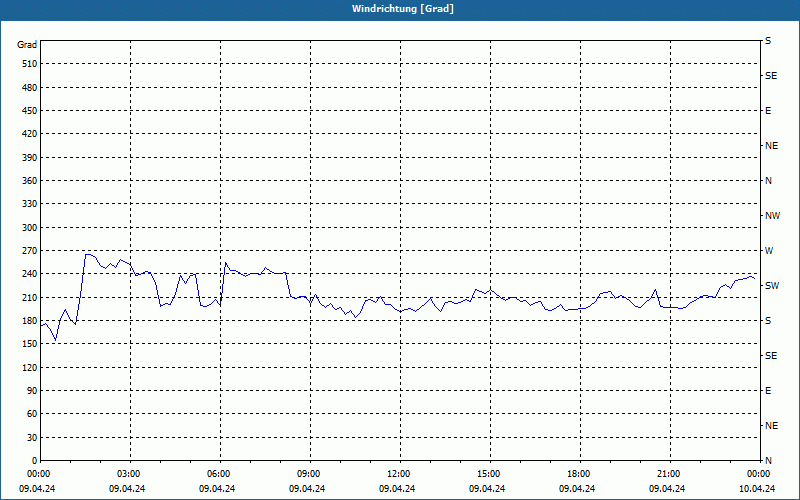This screenshot has width=800, height=500.
Task: Select the 330 y-axis value
Action: click(x=29, y=204)
